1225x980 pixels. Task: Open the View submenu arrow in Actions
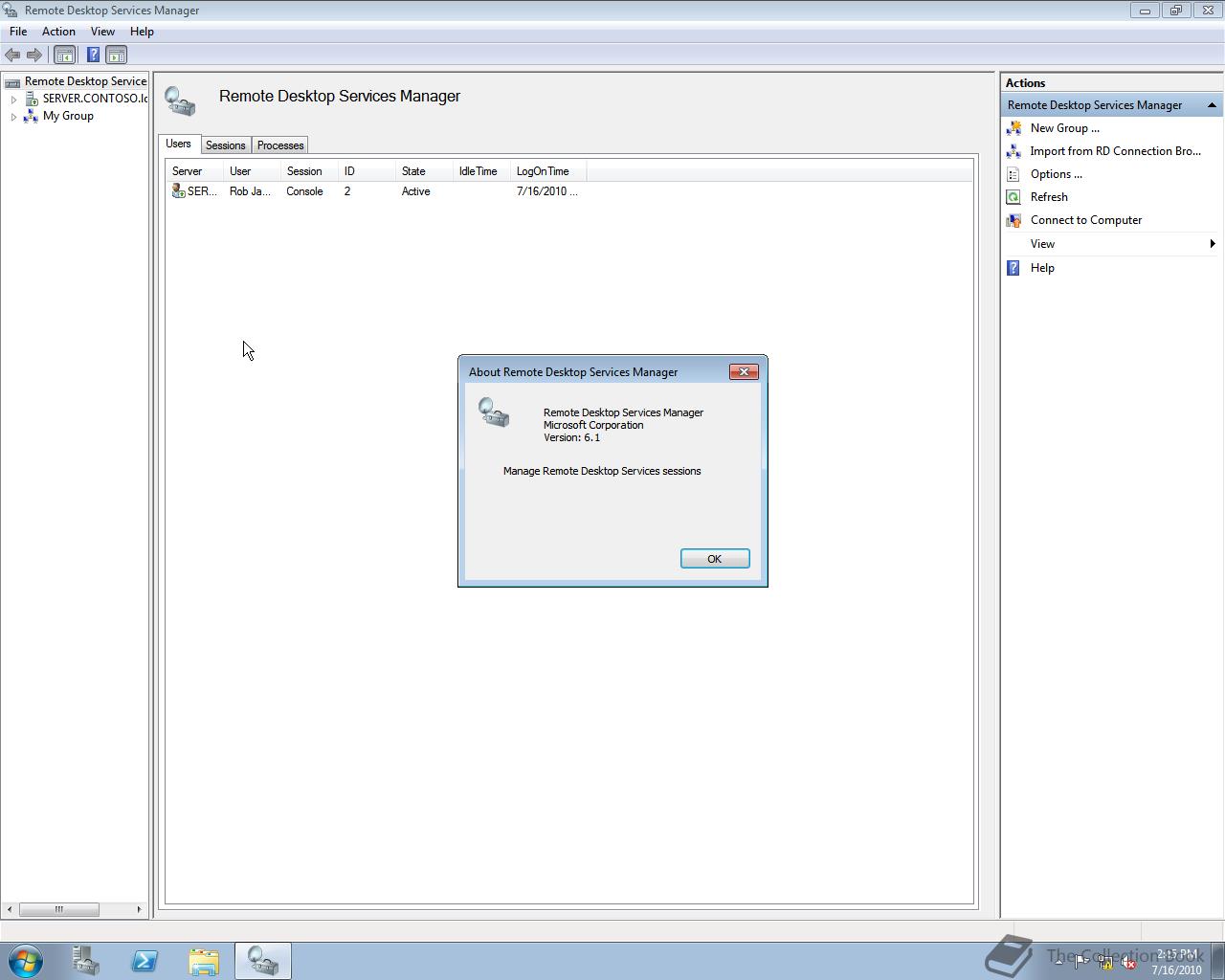tap(1213, 244)
